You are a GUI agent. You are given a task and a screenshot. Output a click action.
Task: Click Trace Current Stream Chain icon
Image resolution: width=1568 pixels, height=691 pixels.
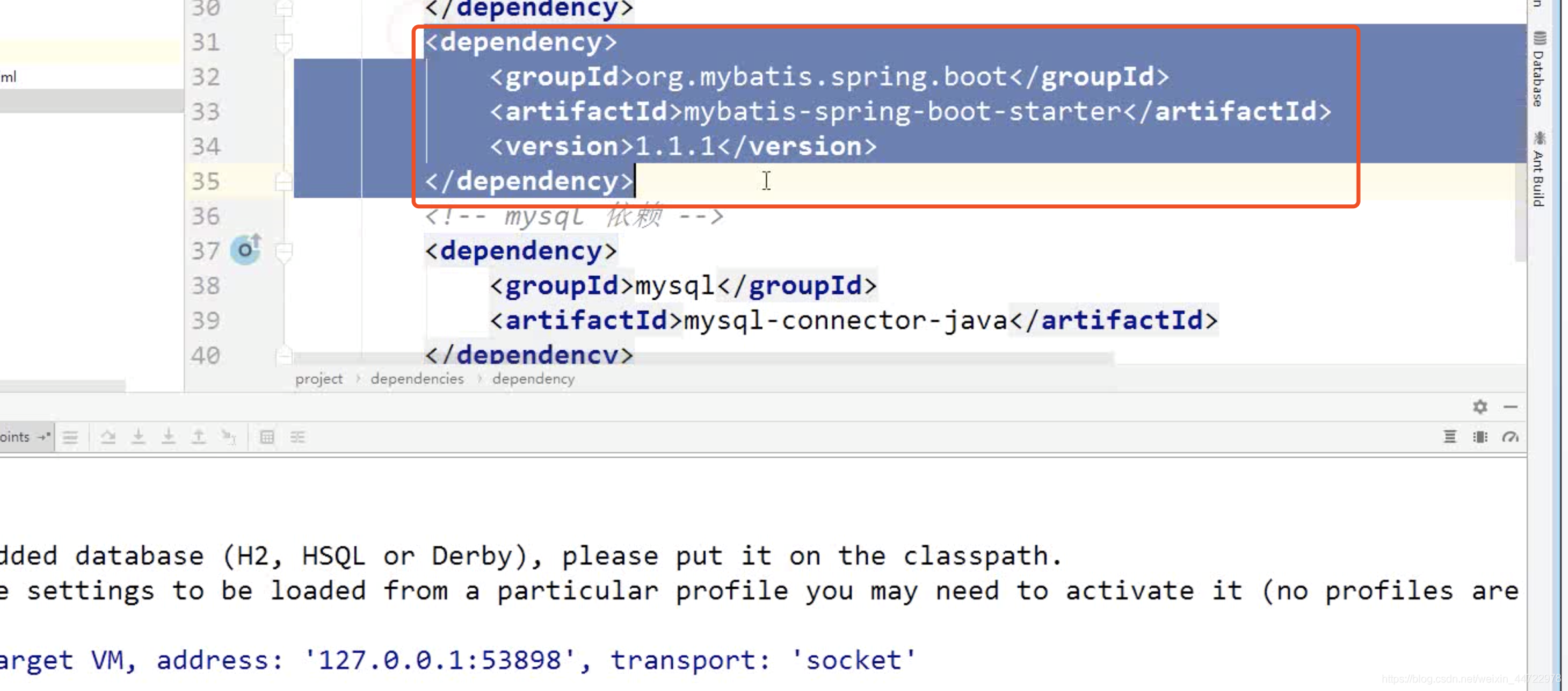tap(298, 437)
